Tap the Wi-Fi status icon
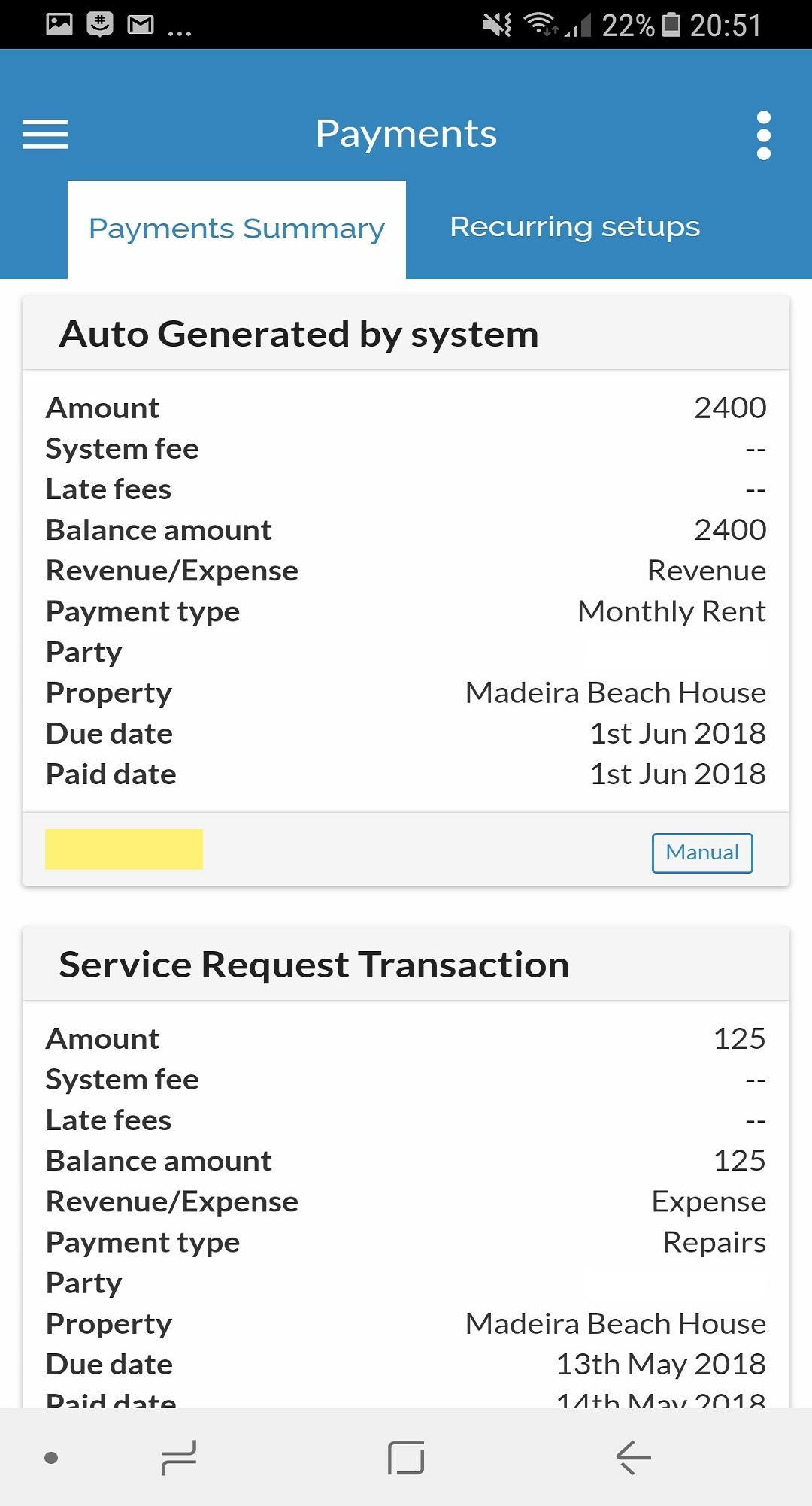Viewport: 812px width, 1506px height. [540, 25]
